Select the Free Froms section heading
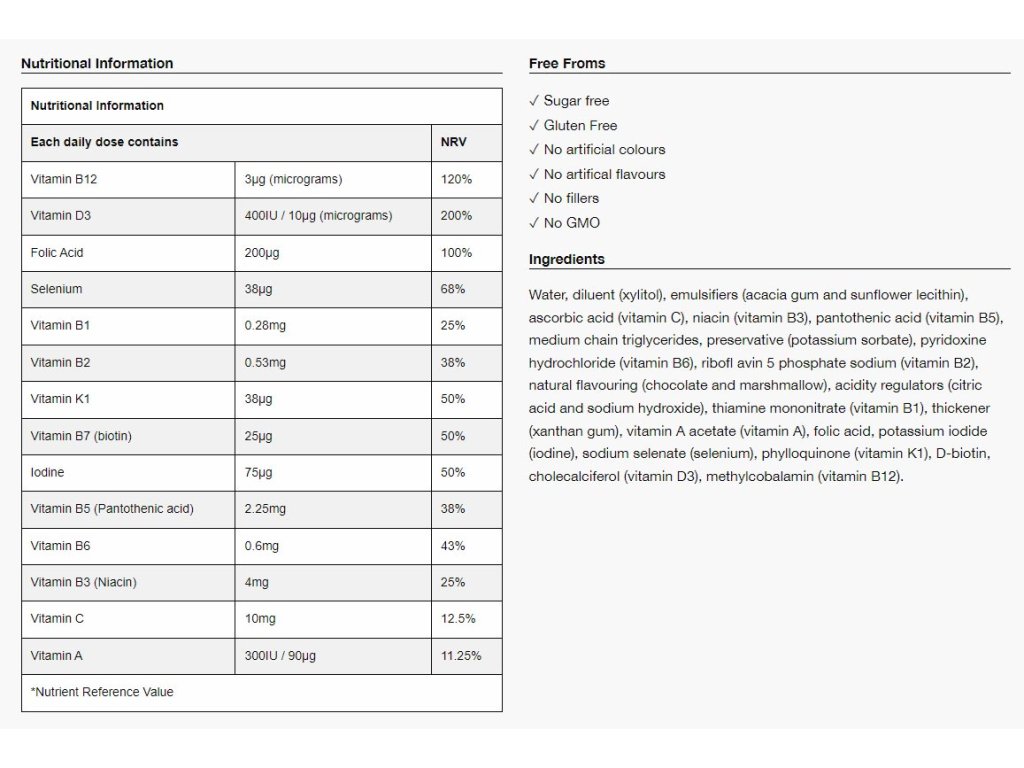1024x768 pixels. click(x=567, y=63)
